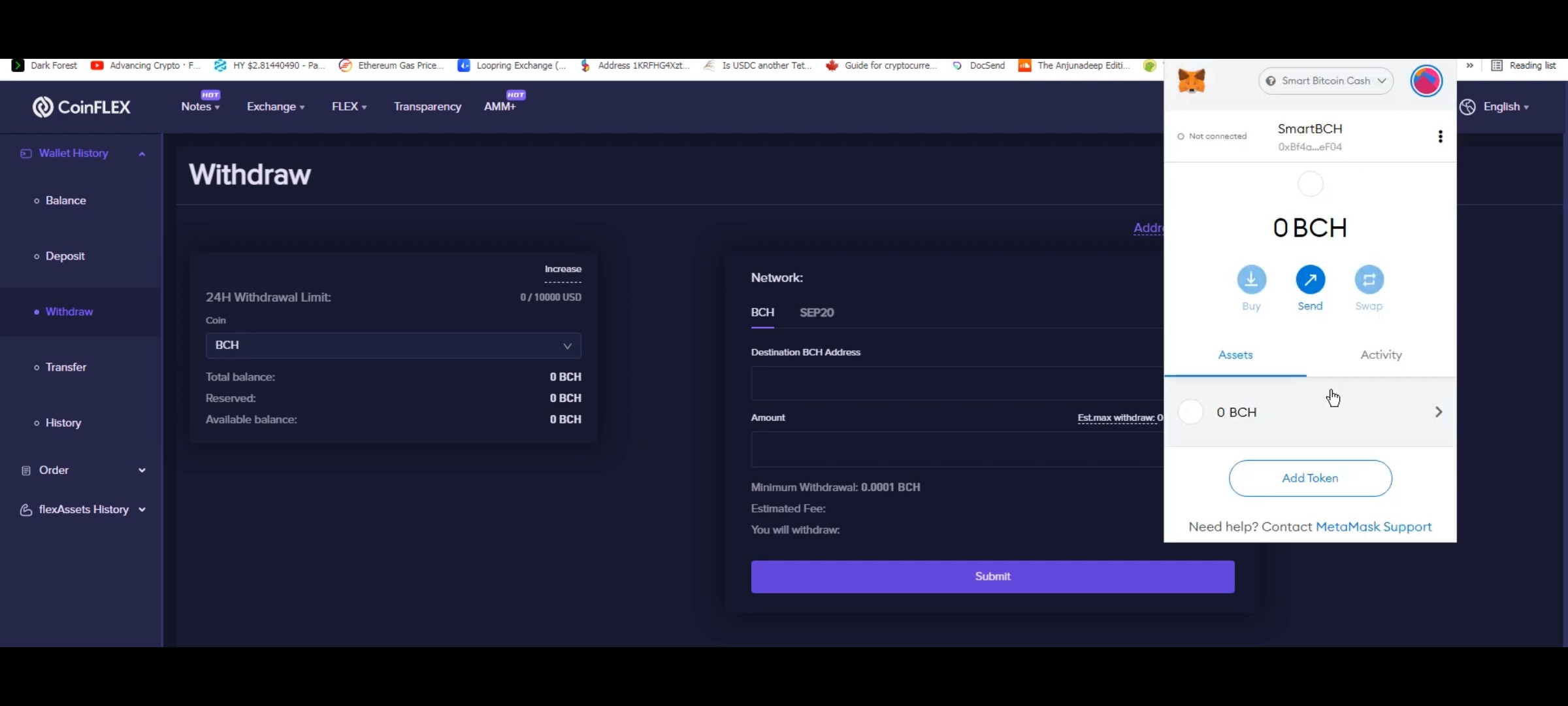Open Balance in sidebar
This screenshot has height=706, width=1568.
[x=65, y=201]
